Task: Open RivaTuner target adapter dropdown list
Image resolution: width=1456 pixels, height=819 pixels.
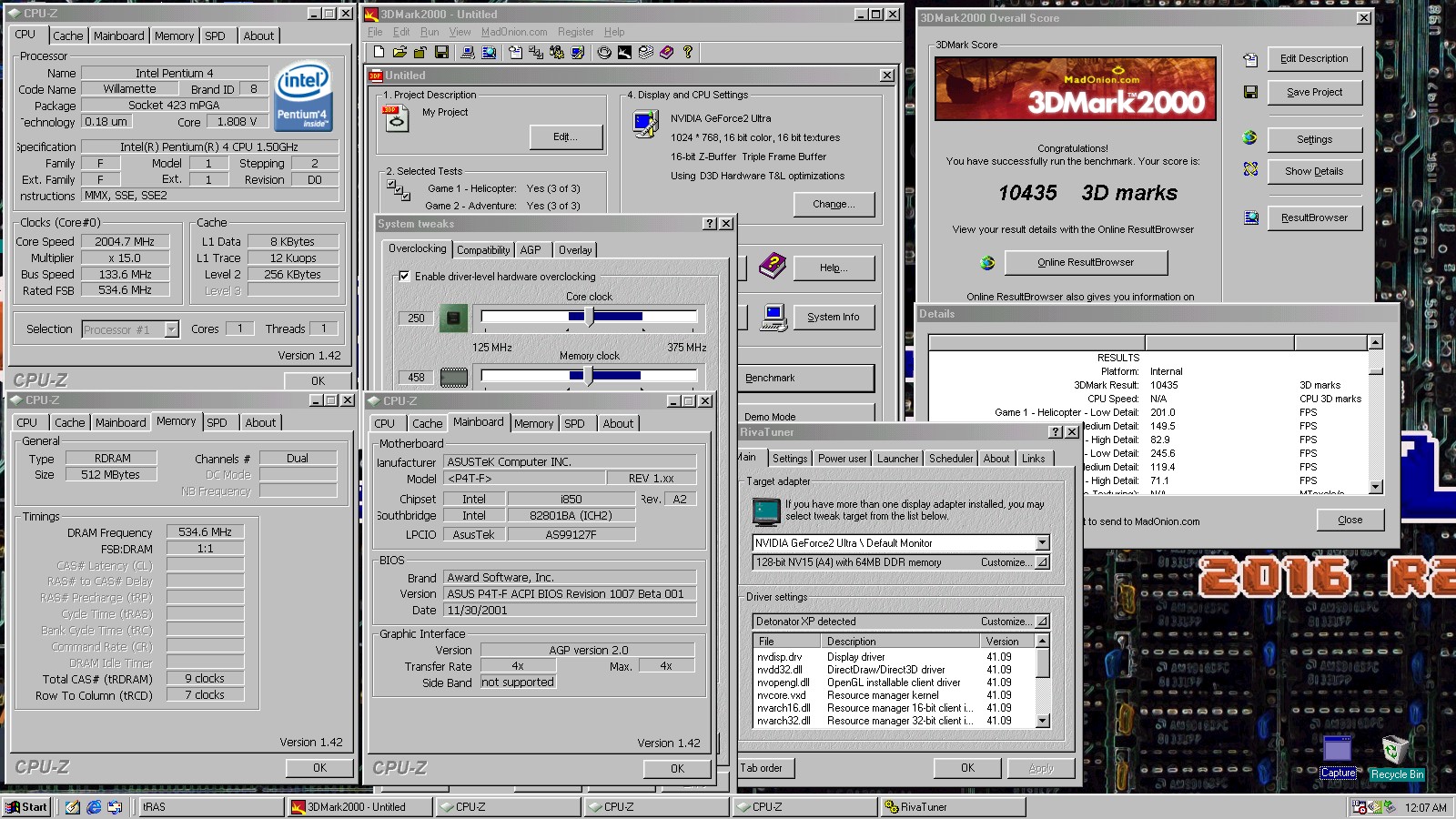Action: tap(1043, 543)
